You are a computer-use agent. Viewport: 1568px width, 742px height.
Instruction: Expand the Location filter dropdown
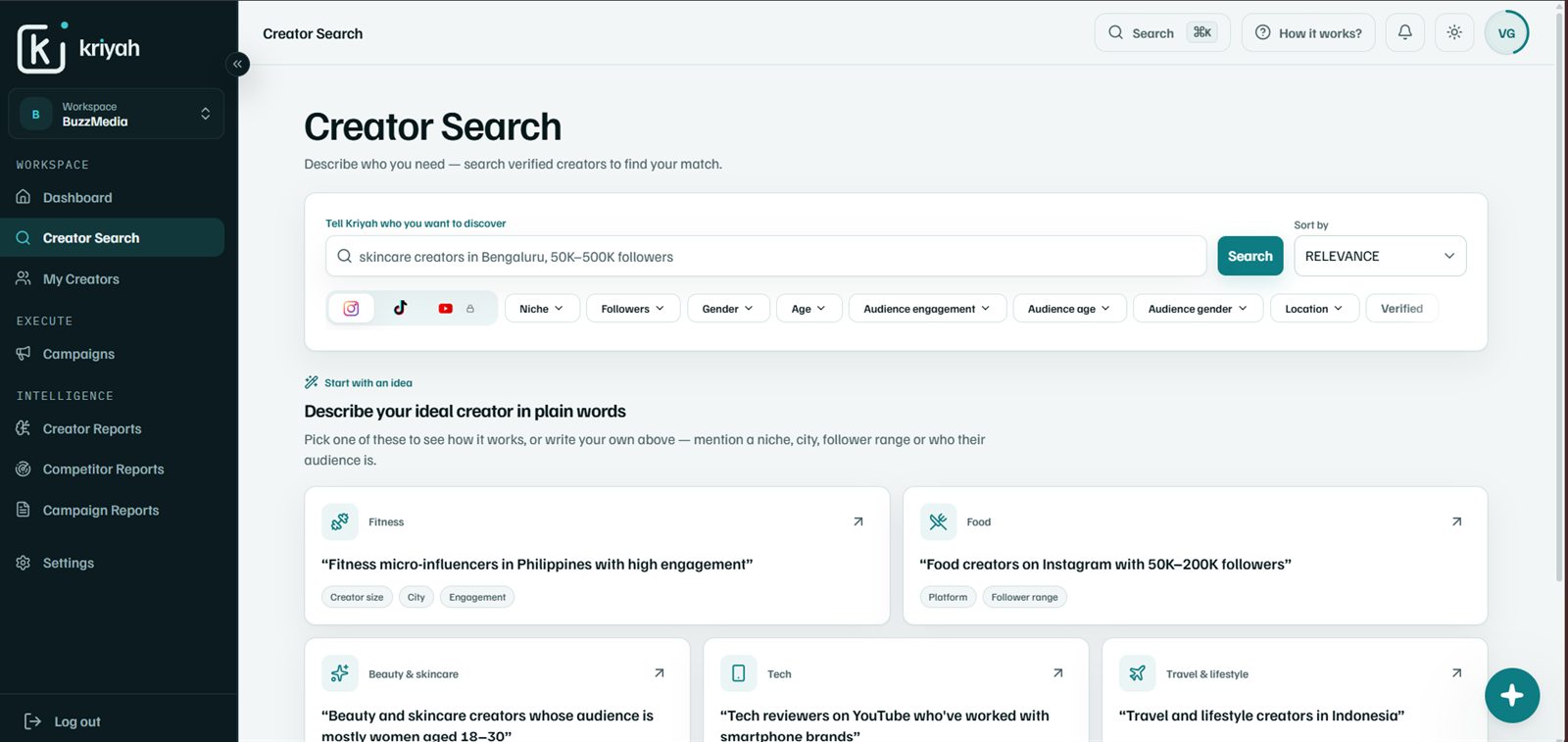pyautogui.click(x=1314, y=309)
